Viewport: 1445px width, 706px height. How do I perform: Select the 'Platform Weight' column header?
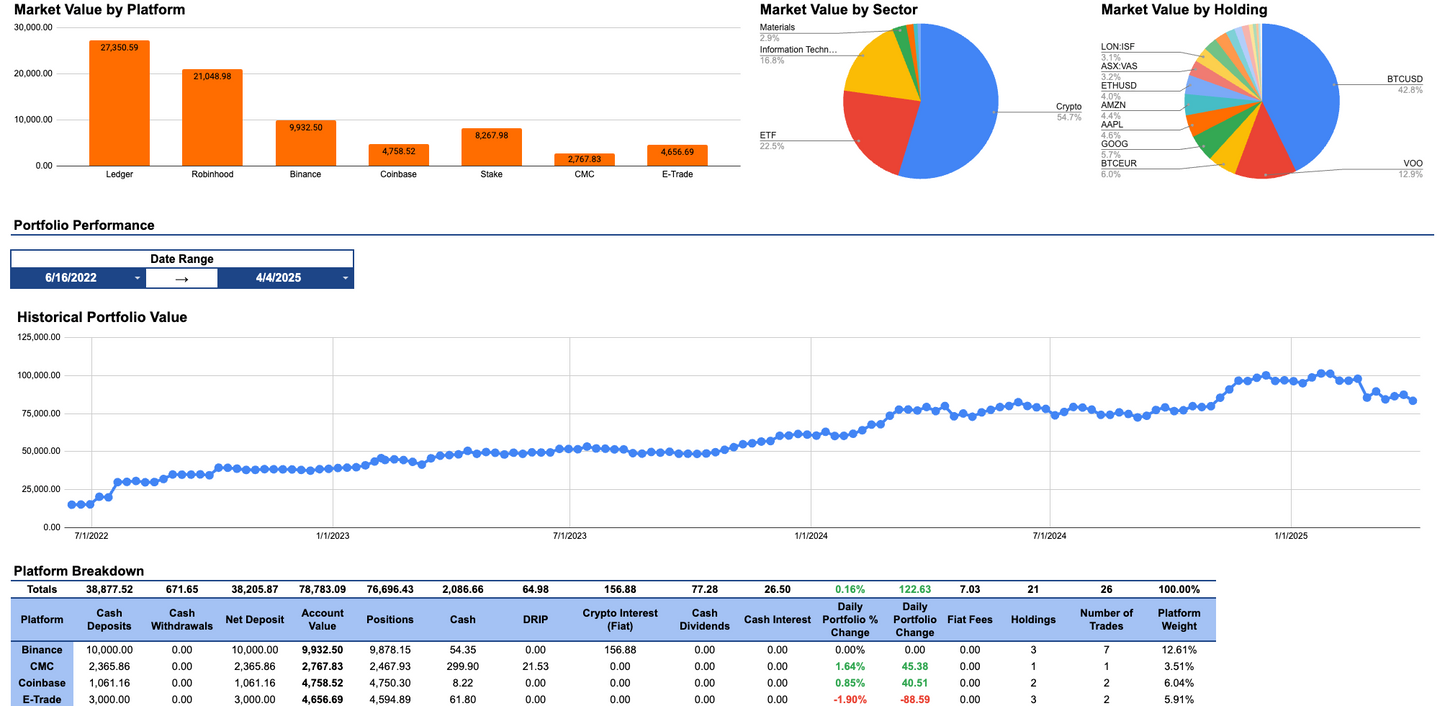click(1179, 620)
